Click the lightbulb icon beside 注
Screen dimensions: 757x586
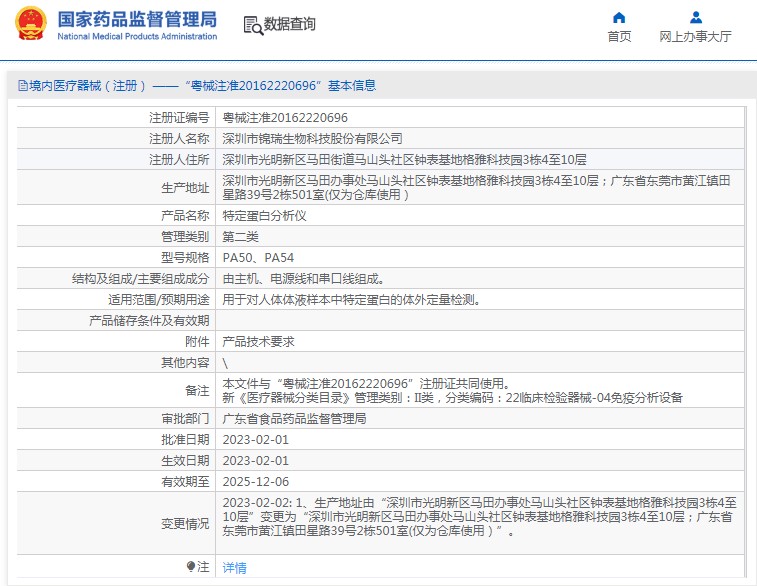[191, 566]
